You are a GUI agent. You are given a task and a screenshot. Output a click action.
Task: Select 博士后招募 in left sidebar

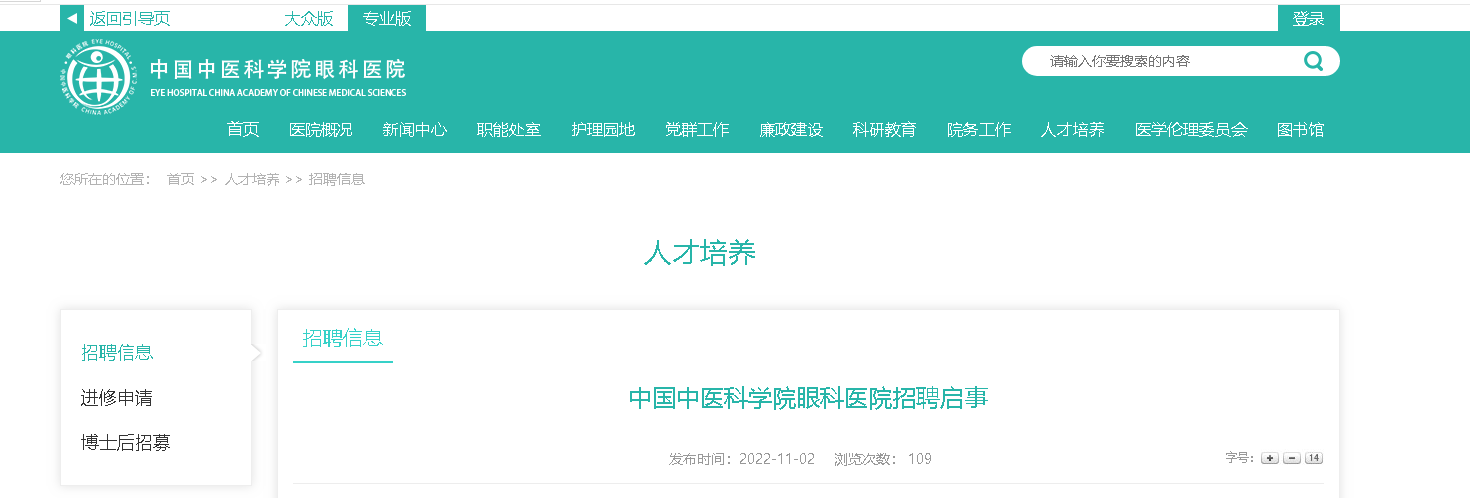point(126,442)
